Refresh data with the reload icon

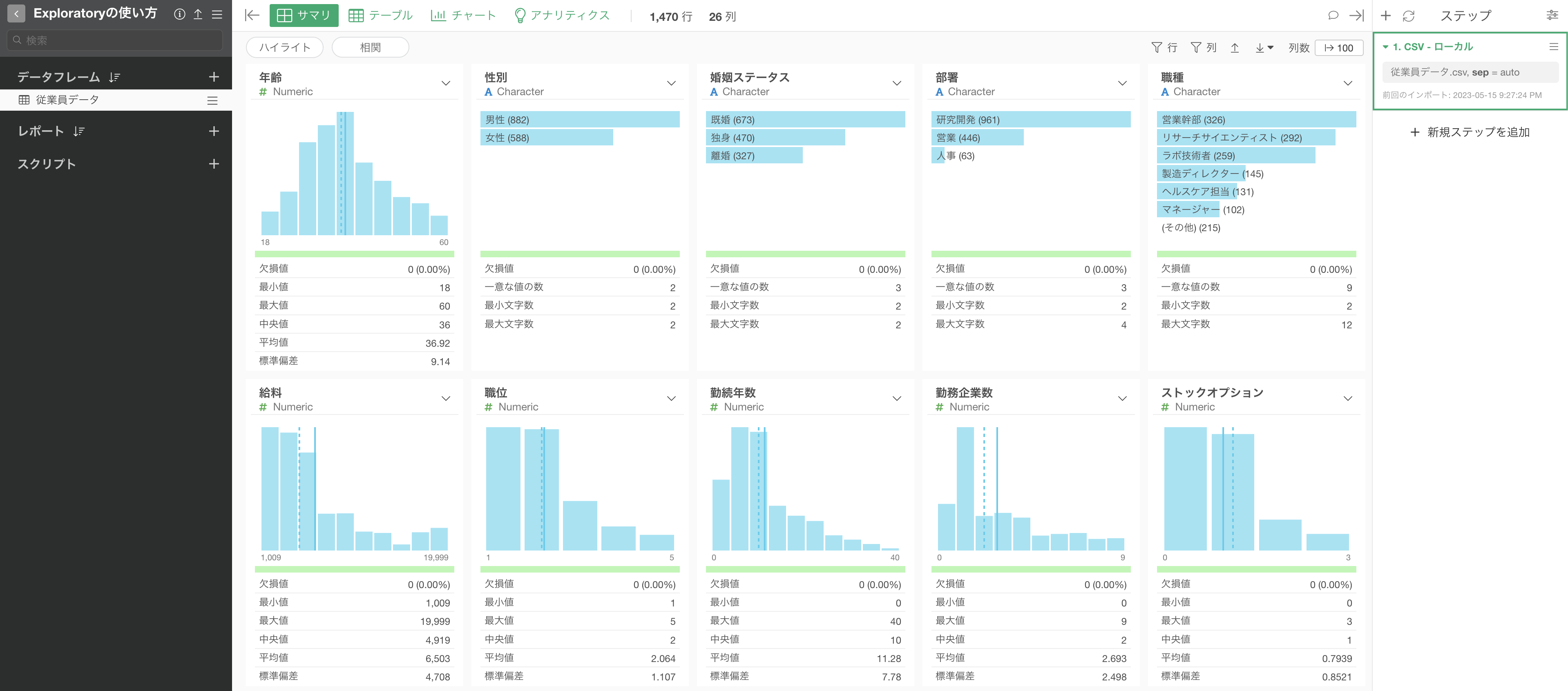tap(1409, 16)
